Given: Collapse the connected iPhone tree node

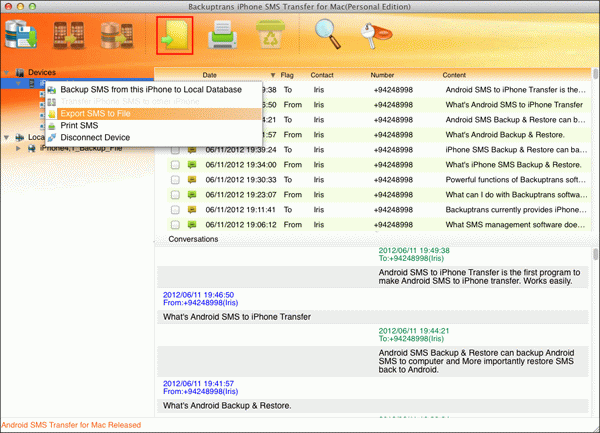Looking at the screenshot, I should pos(18,83).
